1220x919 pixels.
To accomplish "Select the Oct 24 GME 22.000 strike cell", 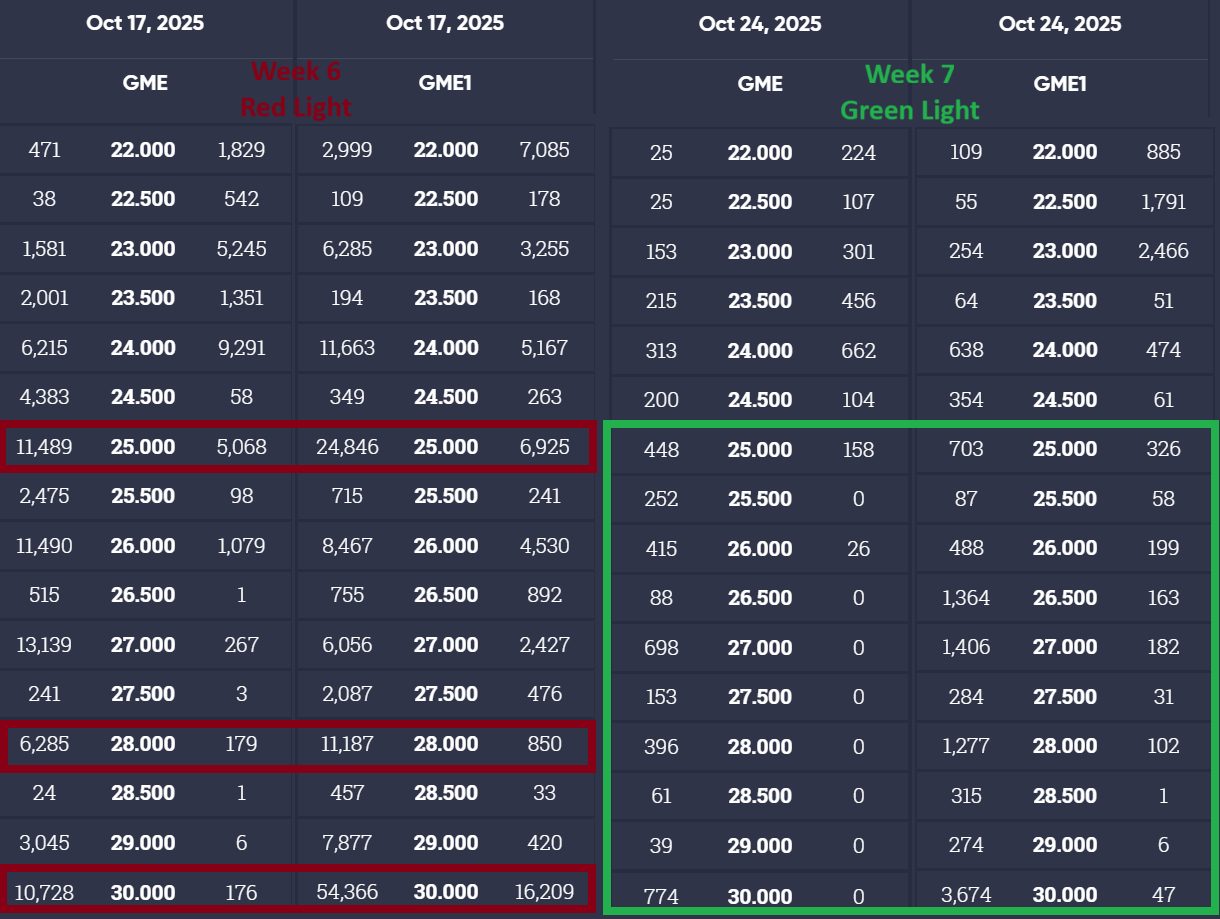I will click(x=760, y=152).
